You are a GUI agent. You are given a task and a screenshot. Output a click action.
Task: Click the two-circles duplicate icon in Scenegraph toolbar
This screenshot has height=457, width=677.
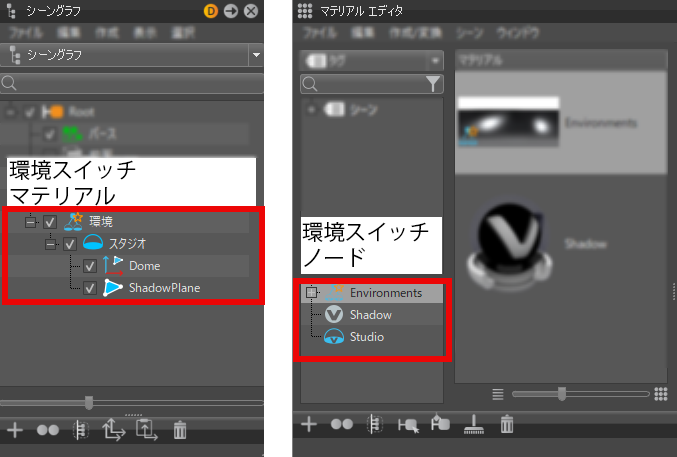click(47, 430)
